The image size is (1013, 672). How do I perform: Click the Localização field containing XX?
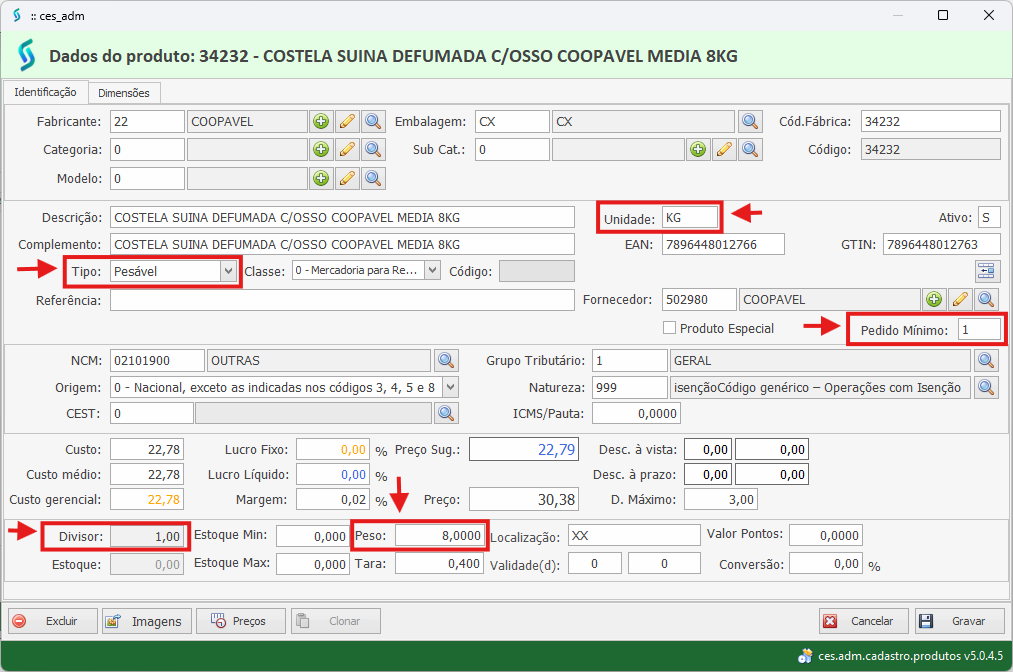pos(634,535)
